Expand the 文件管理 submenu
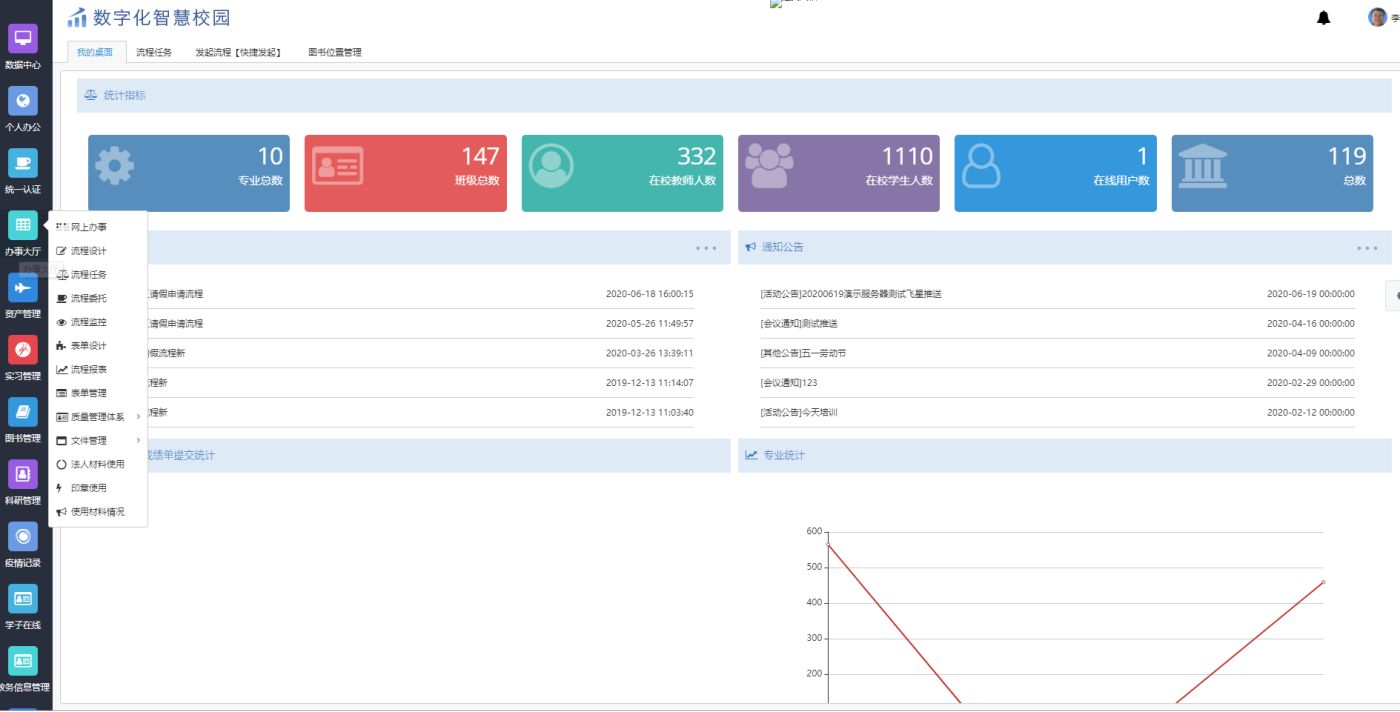1400x712 pixels. click(x=98, y=440)
